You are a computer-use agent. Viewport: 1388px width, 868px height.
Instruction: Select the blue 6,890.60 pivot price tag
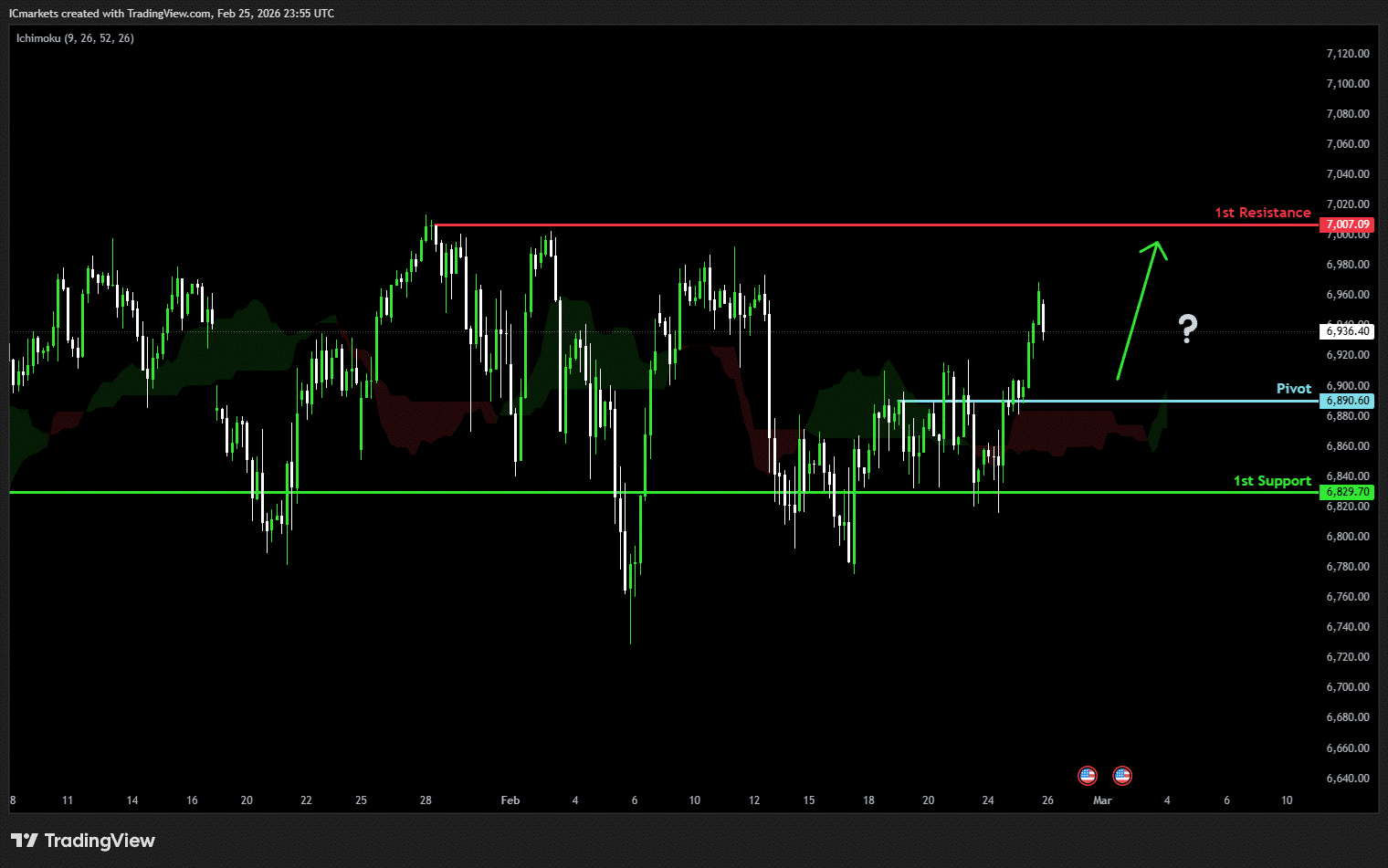tap(1347, 401)
